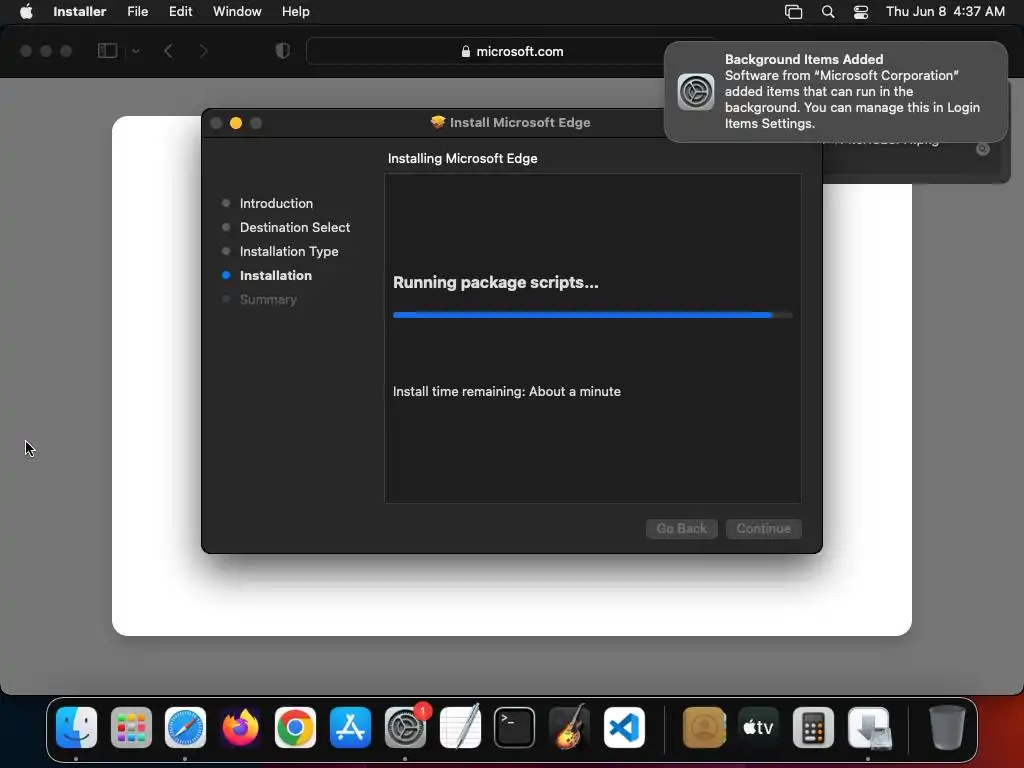Image resolution: width=1024 pixels, height=768 pixels.
Task: Click the Install time remaining text
Action: (507, 391)
